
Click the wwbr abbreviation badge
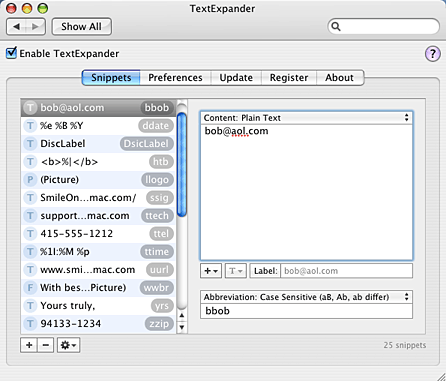click(x=157, y=288)
